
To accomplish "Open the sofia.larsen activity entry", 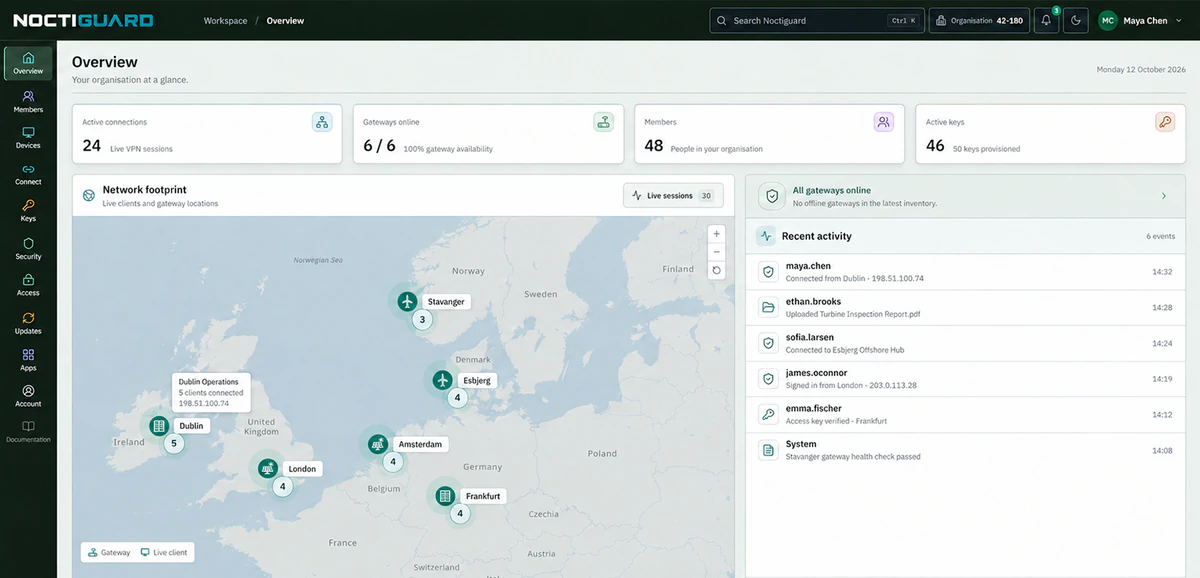I will [x=967, y=343].
